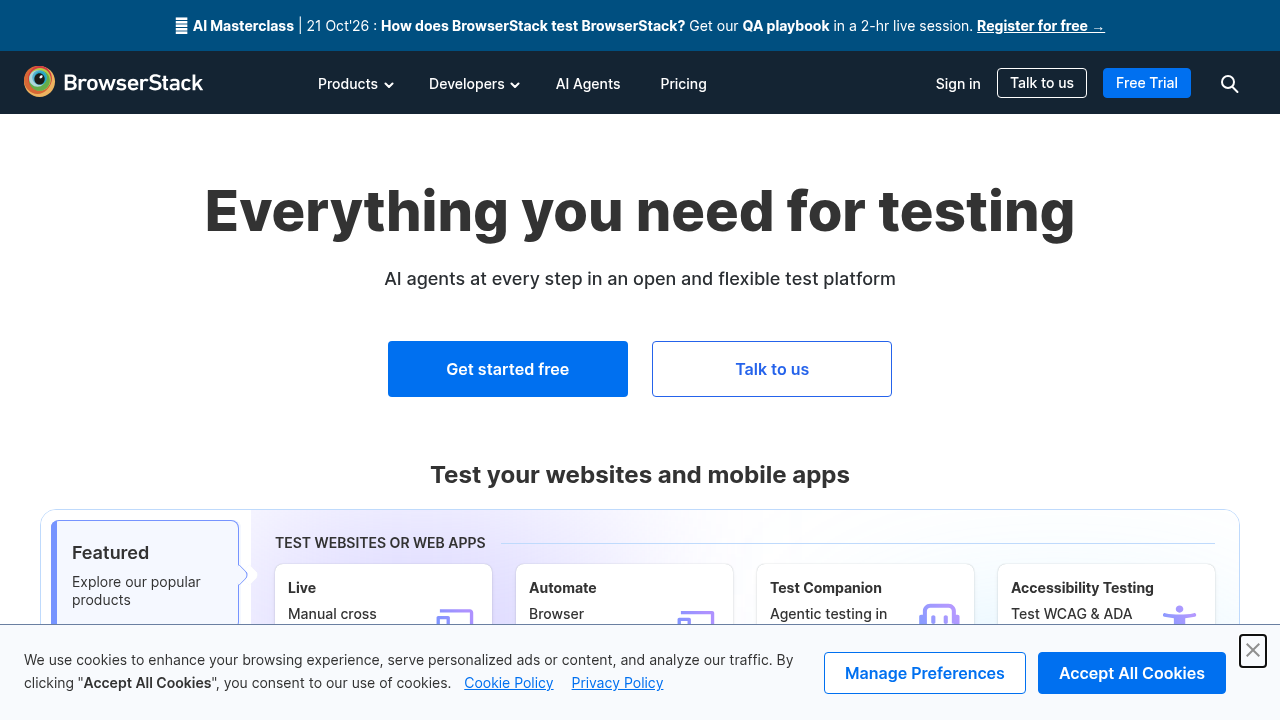Image resolution: width=1280 pixels, height=720 pixels.
Task: Click the AI Masterclass banner text
Action: [x=244, y=26]
